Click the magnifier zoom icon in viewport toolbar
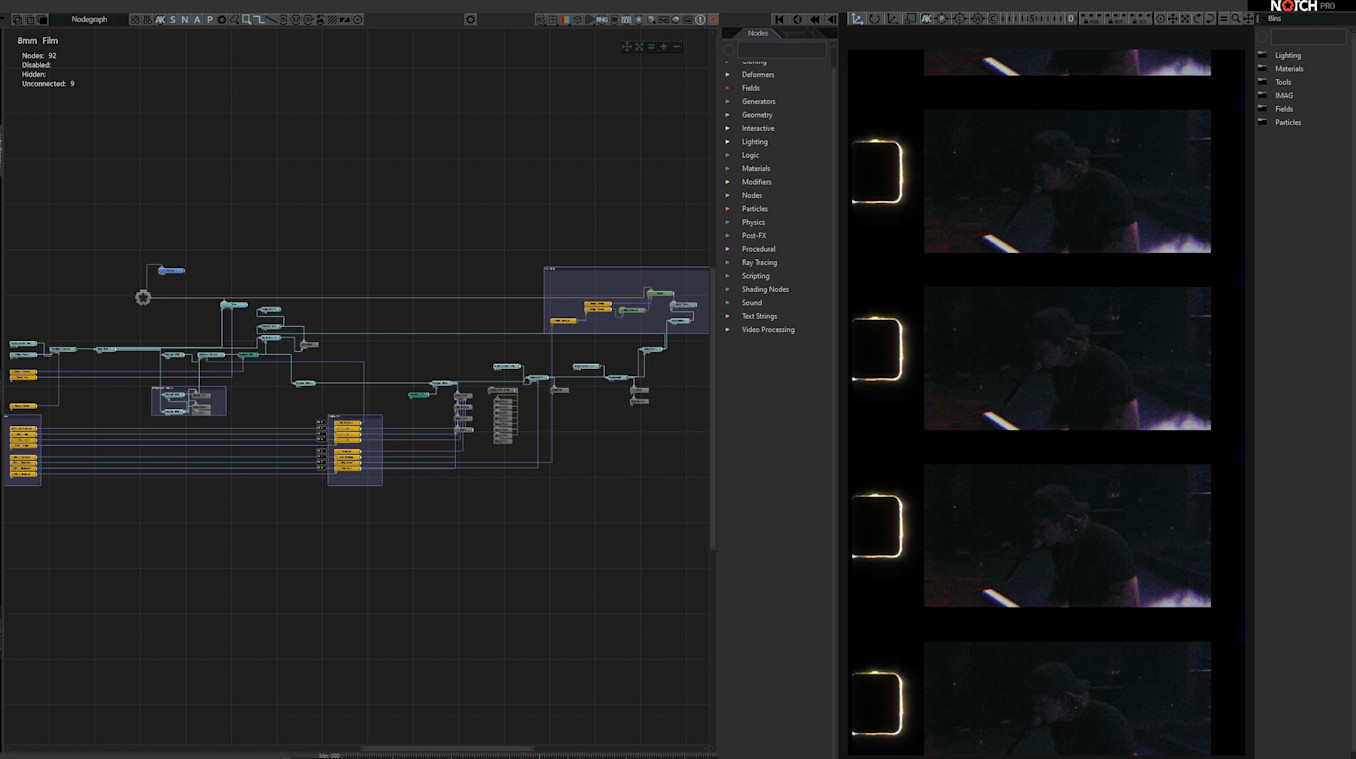Viewport: 1356px width, 759px height. pos(1236,19)
